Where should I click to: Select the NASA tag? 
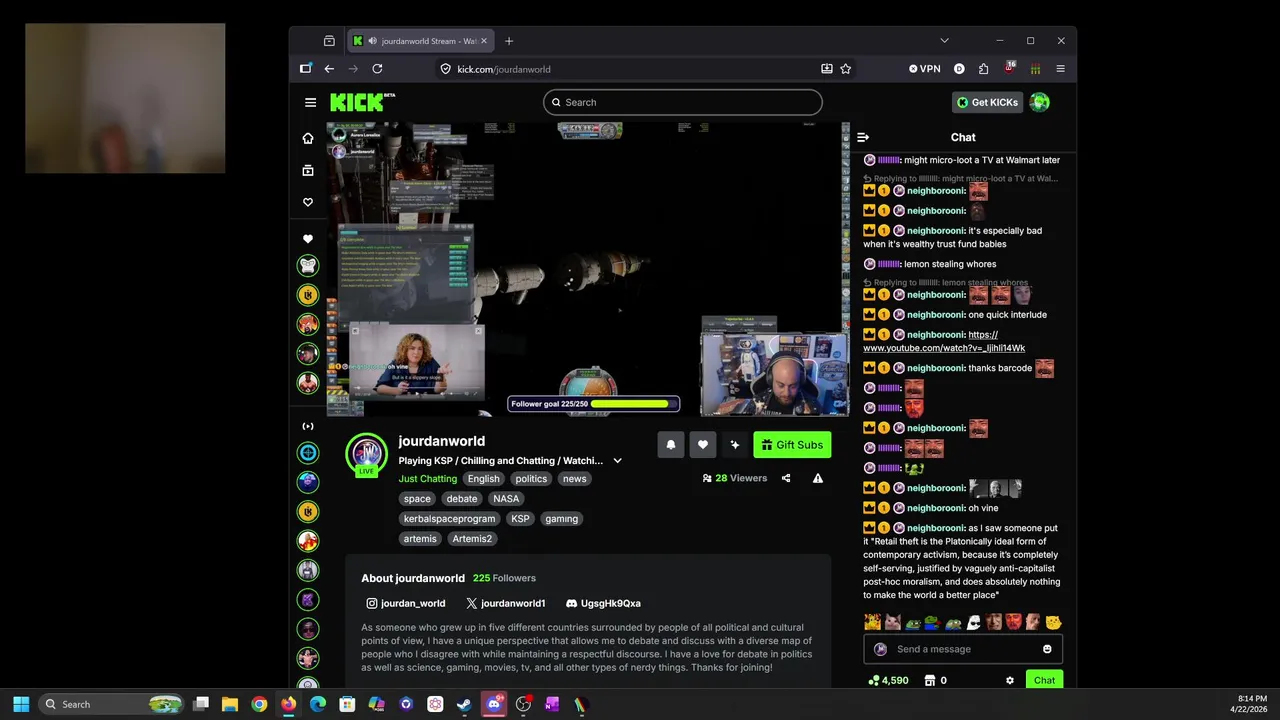(x=506, y=499)
